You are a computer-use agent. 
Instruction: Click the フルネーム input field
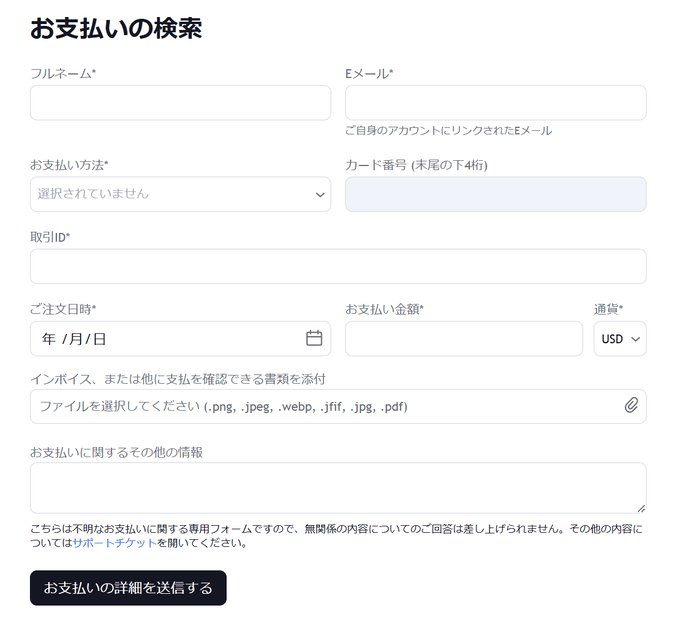tap(180, 103)
